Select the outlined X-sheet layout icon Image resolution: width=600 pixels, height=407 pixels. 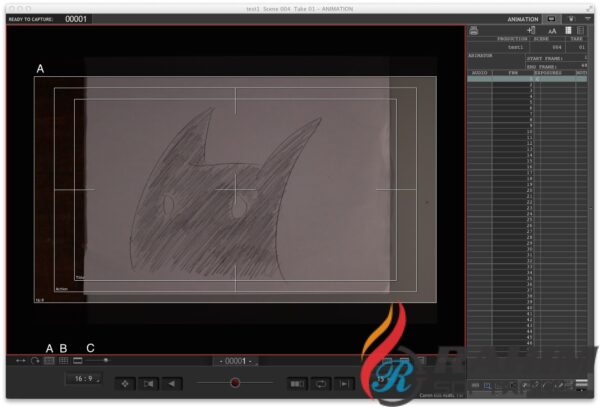coord(580,30)
